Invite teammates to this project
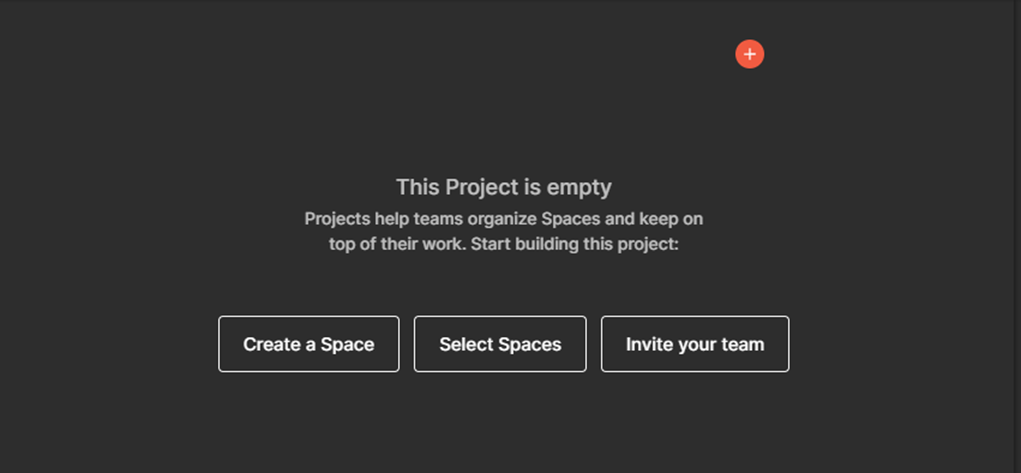 [695, 344]
